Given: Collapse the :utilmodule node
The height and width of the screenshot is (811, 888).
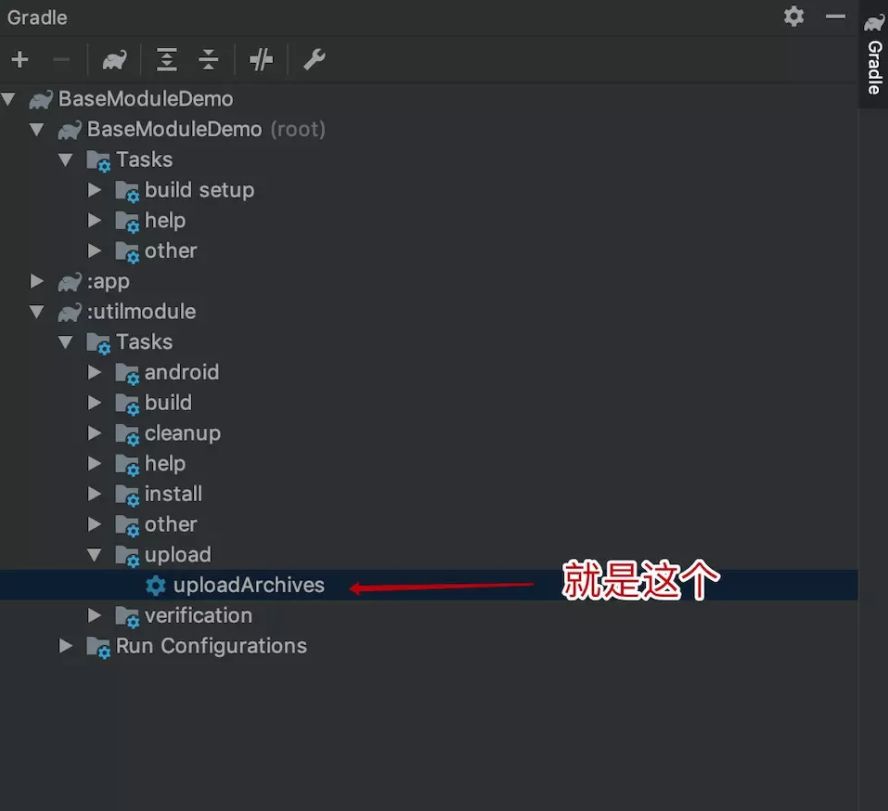Looking at the screenshot, I should (37, 312).
